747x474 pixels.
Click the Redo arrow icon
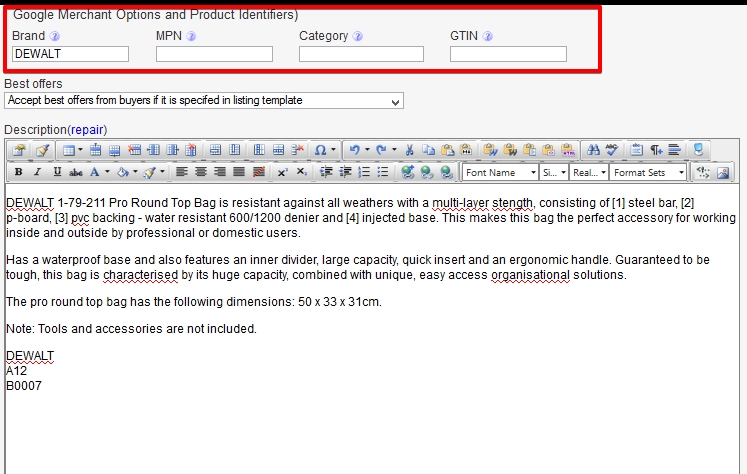[381, 151]
